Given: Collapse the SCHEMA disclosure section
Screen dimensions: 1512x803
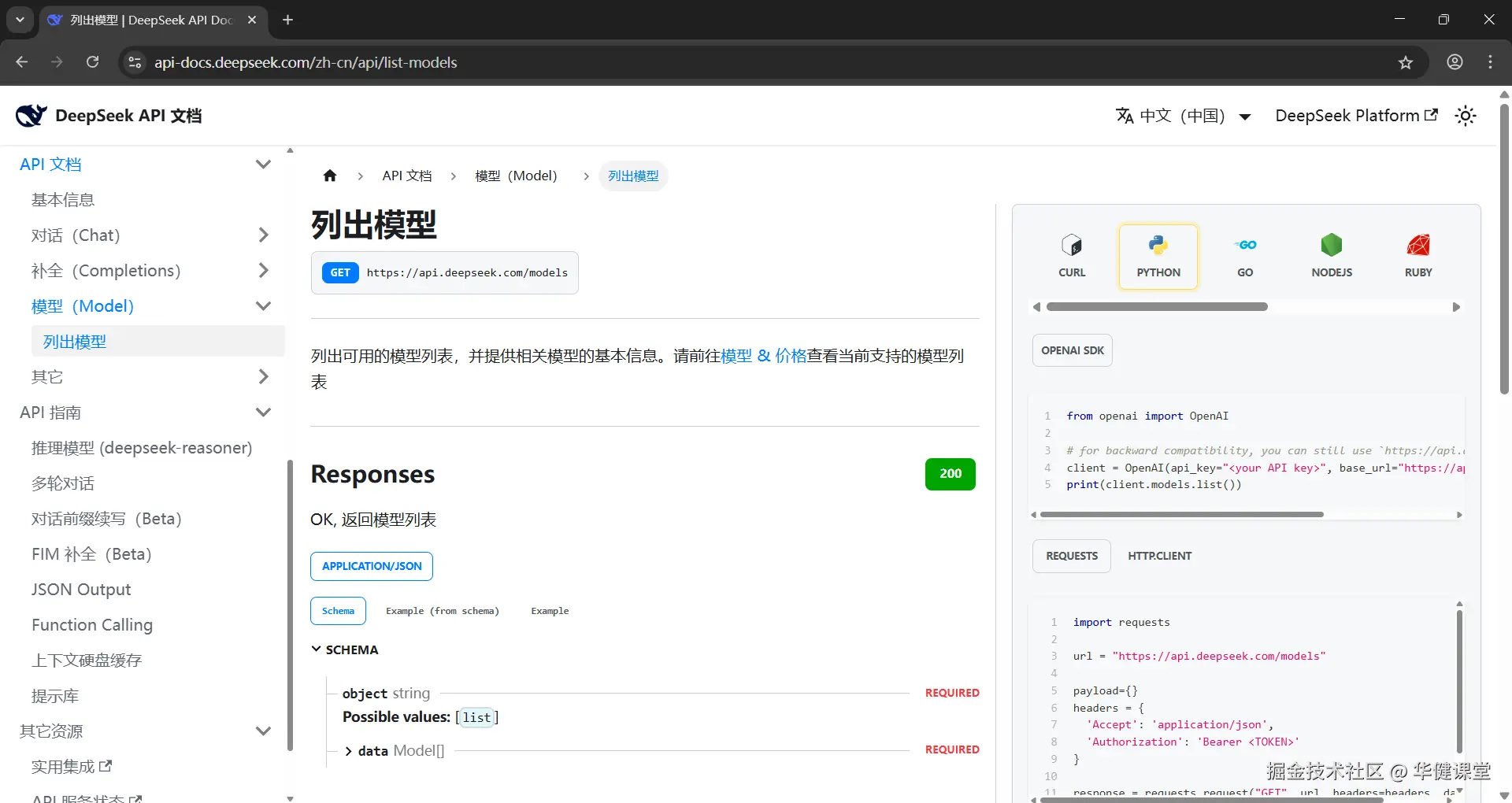Looking at the screenshot, I should (x=345, y=649).
